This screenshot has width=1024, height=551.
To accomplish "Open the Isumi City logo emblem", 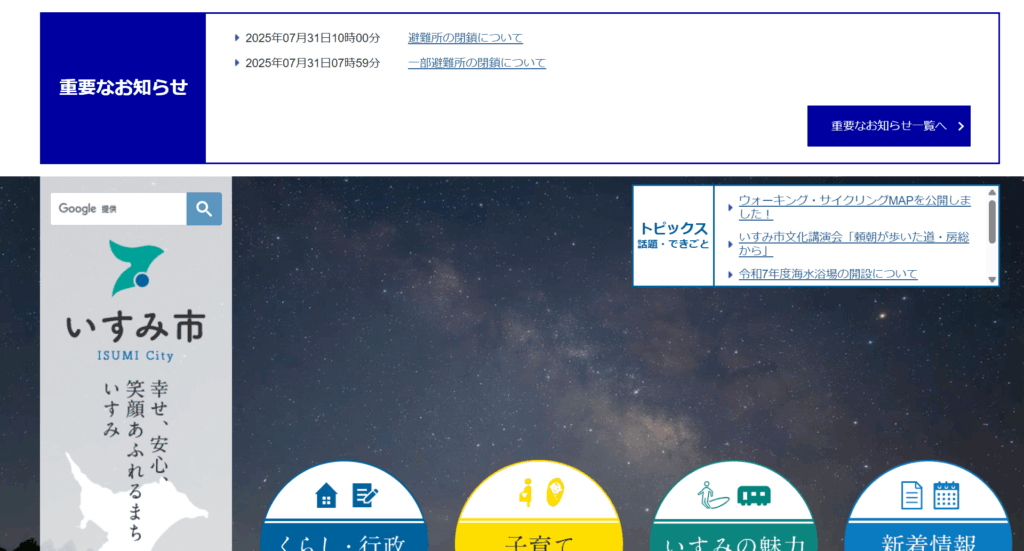I will [136, 268].
